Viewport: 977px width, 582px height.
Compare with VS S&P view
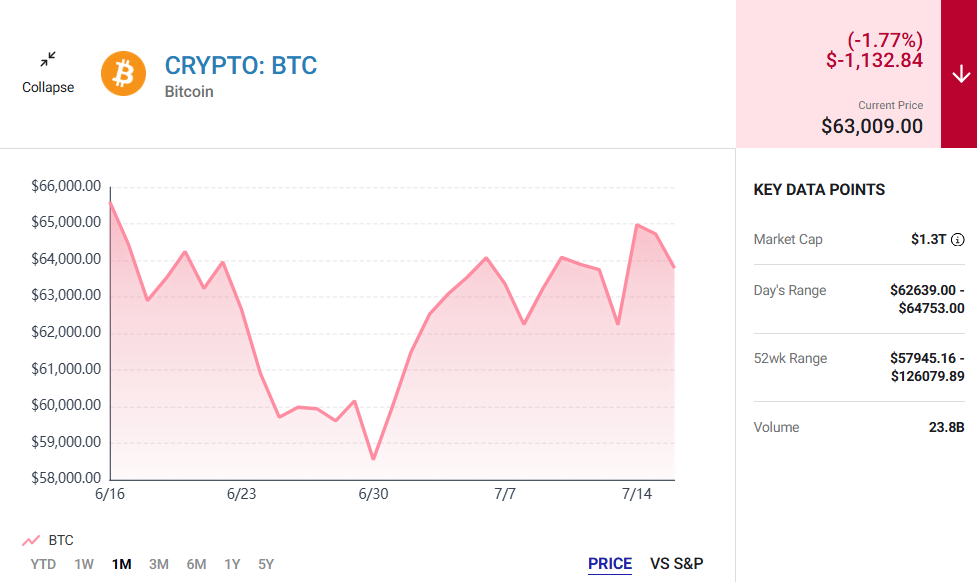(x=677, y=564)
